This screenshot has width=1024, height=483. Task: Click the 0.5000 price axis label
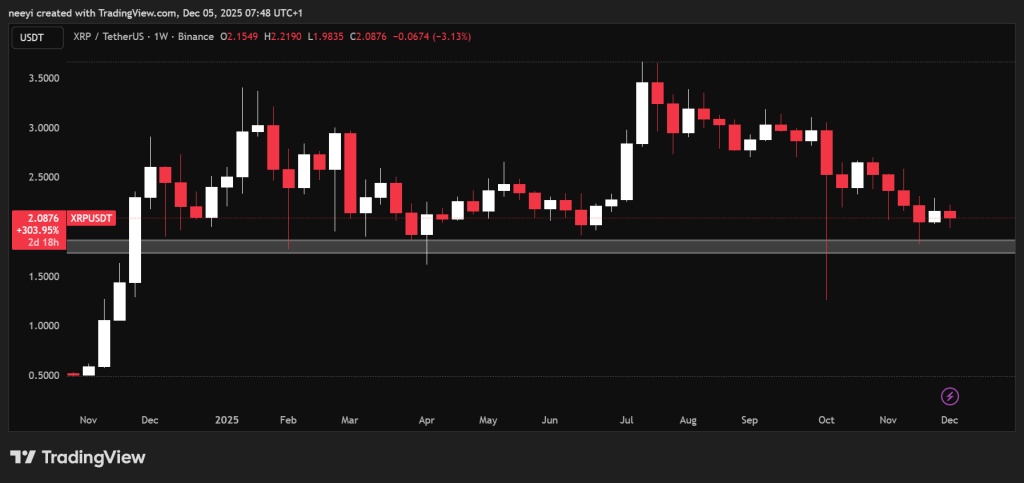pyautogui.click(x=41, y=376)
